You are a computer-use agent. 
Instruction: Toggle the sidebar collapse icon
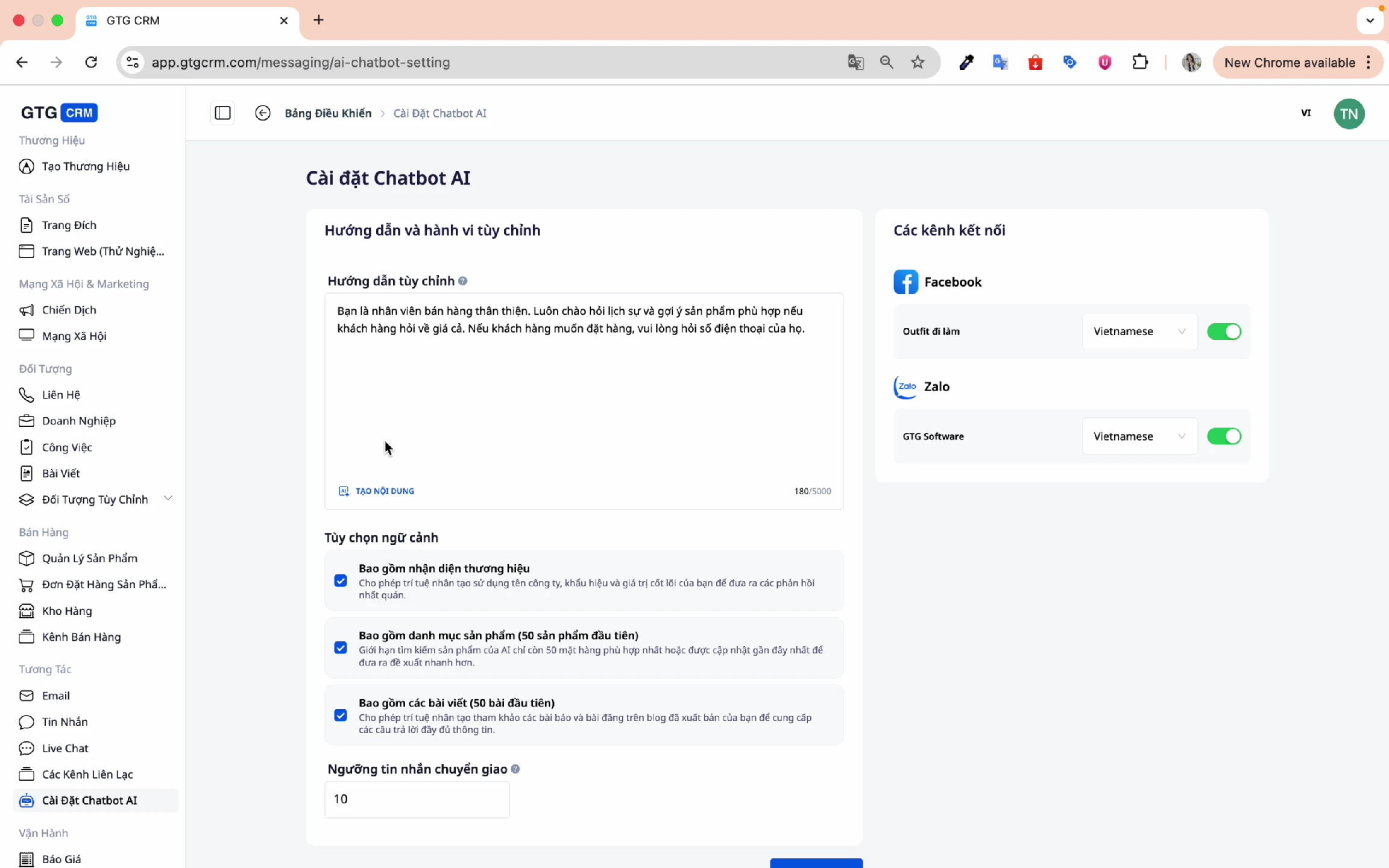(222, 113)
